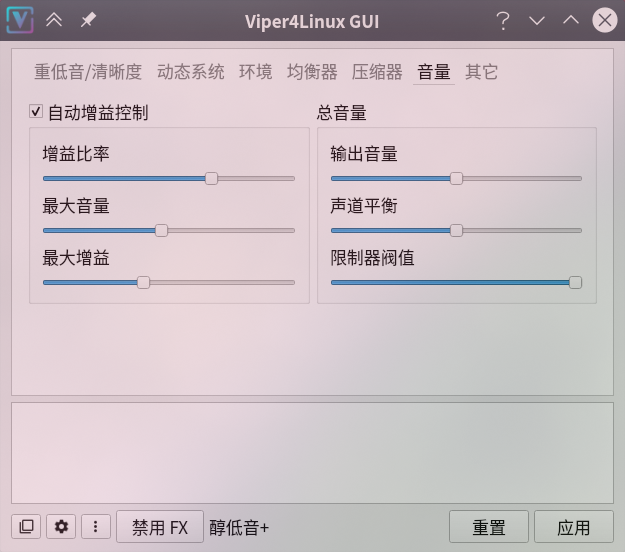This screenshot has height=552, width=625.
Task: Select the 其它 tab
Action: [x=482, y=72]
